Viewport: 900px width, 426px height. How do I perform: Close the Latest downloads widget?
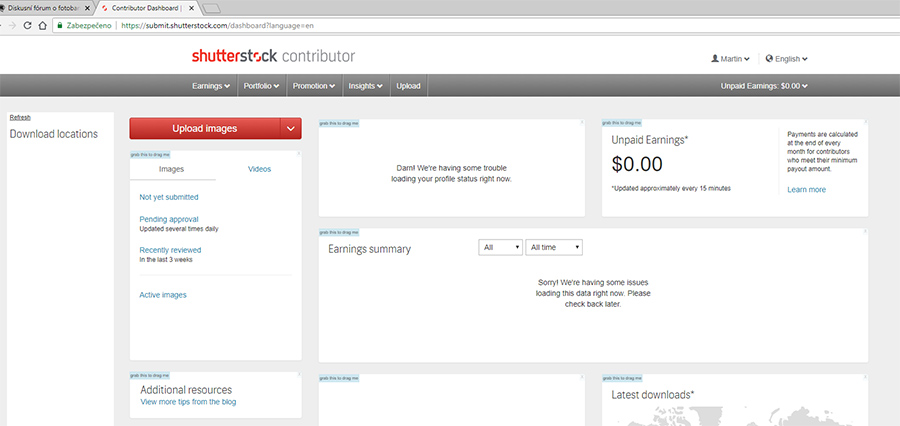click(x=865, y=378)
